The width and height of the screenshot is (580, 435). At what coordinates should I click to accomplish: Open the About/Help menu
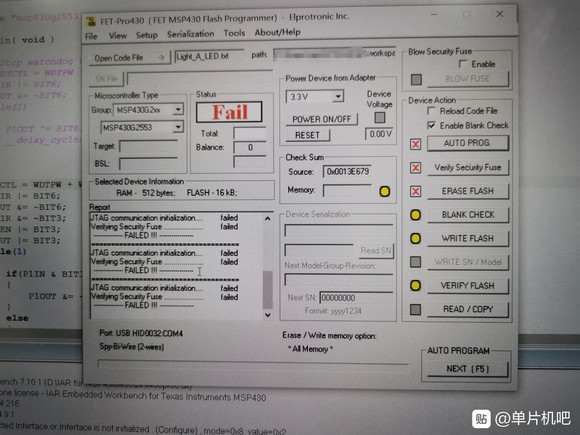(x=277, y=32)
